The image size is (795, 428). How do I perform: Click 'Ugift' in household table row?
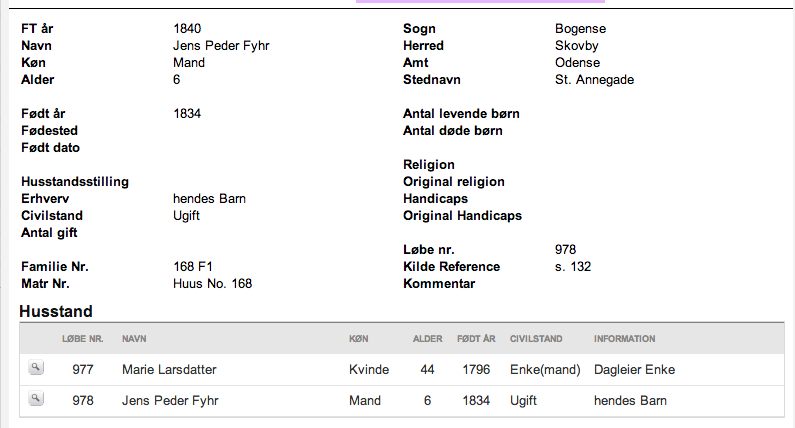point(523,401)
